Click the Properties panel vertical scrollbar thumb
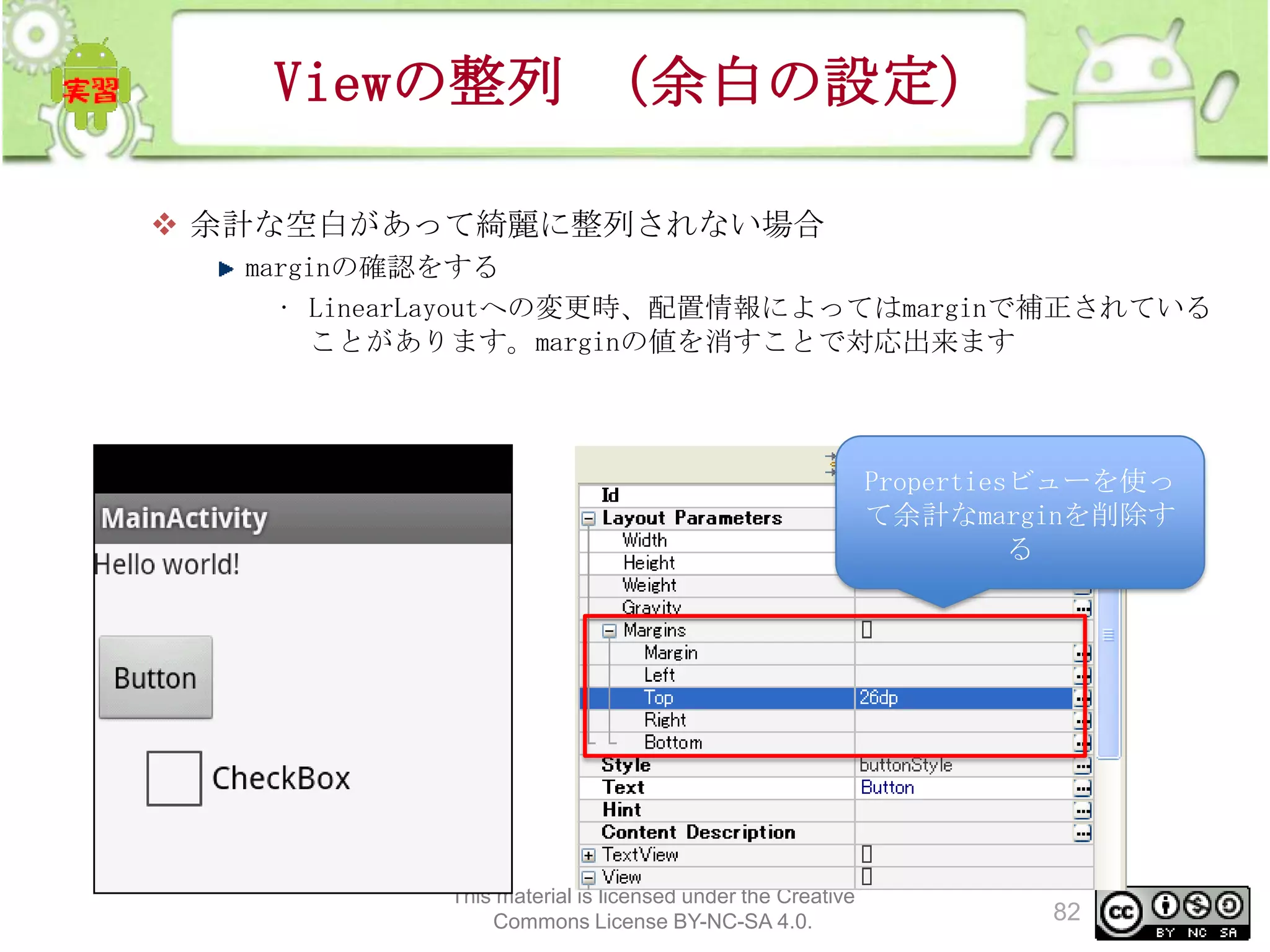The image size is (1270, 952). (1109, 672)
